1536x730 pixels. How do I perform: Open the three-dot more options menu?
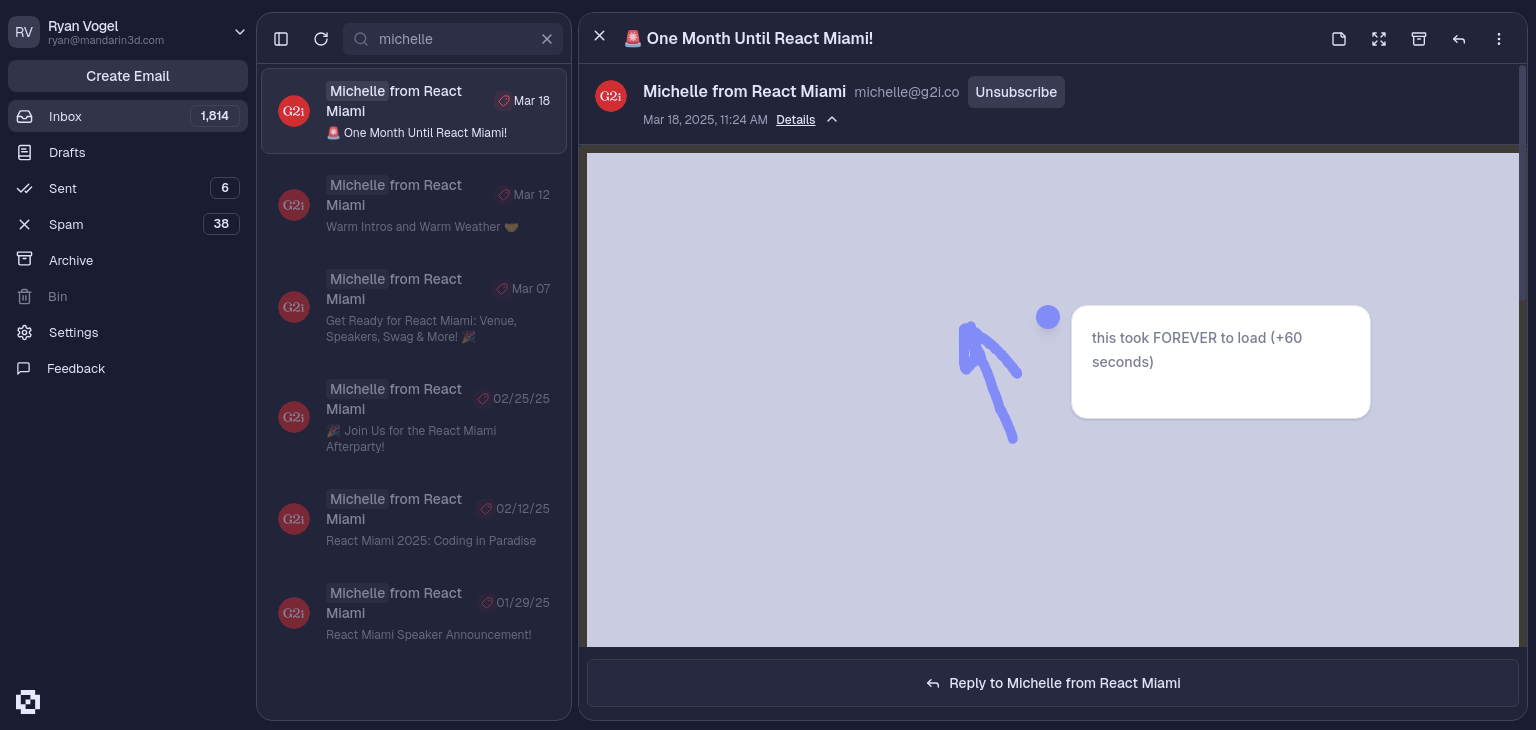point(1499,39)
